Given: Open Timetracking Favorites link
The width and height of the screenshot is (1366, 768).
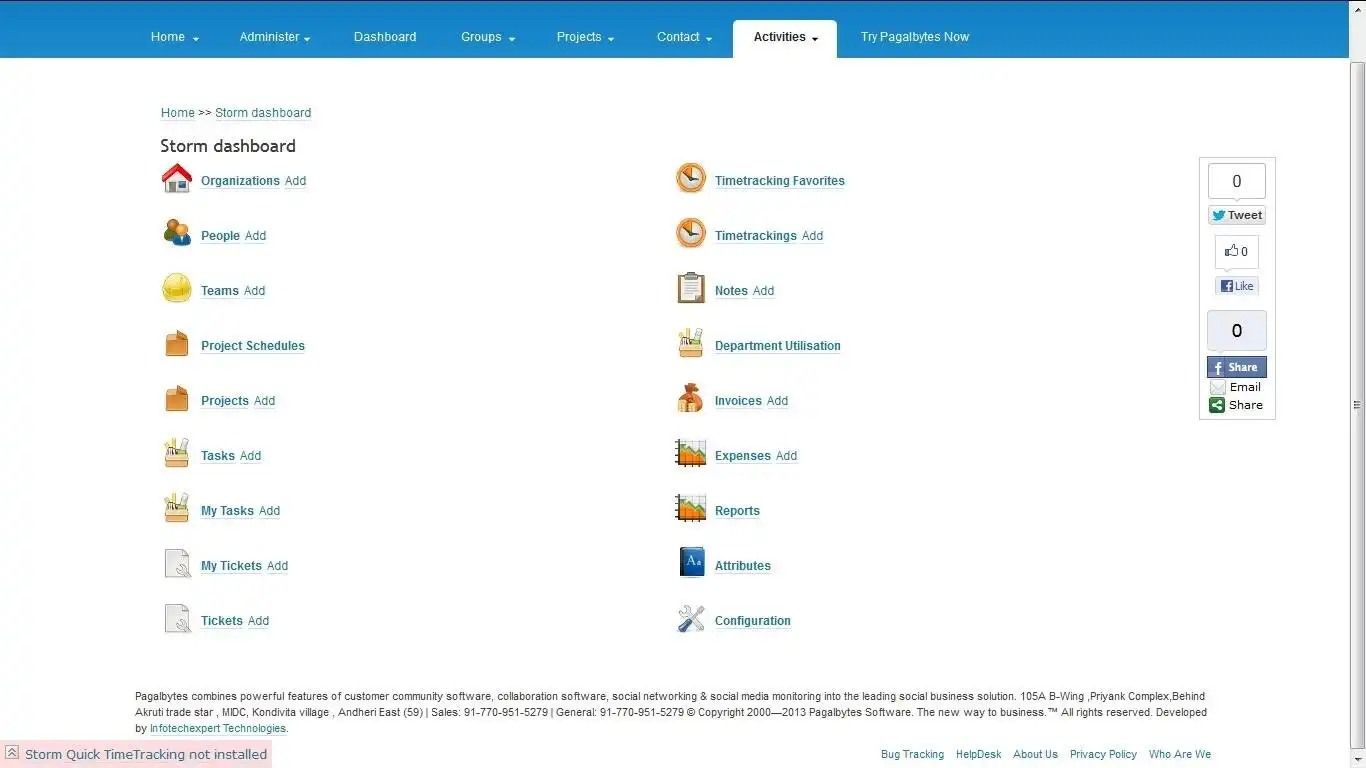Looking at the screenshot, I should [x=780, y=181].
